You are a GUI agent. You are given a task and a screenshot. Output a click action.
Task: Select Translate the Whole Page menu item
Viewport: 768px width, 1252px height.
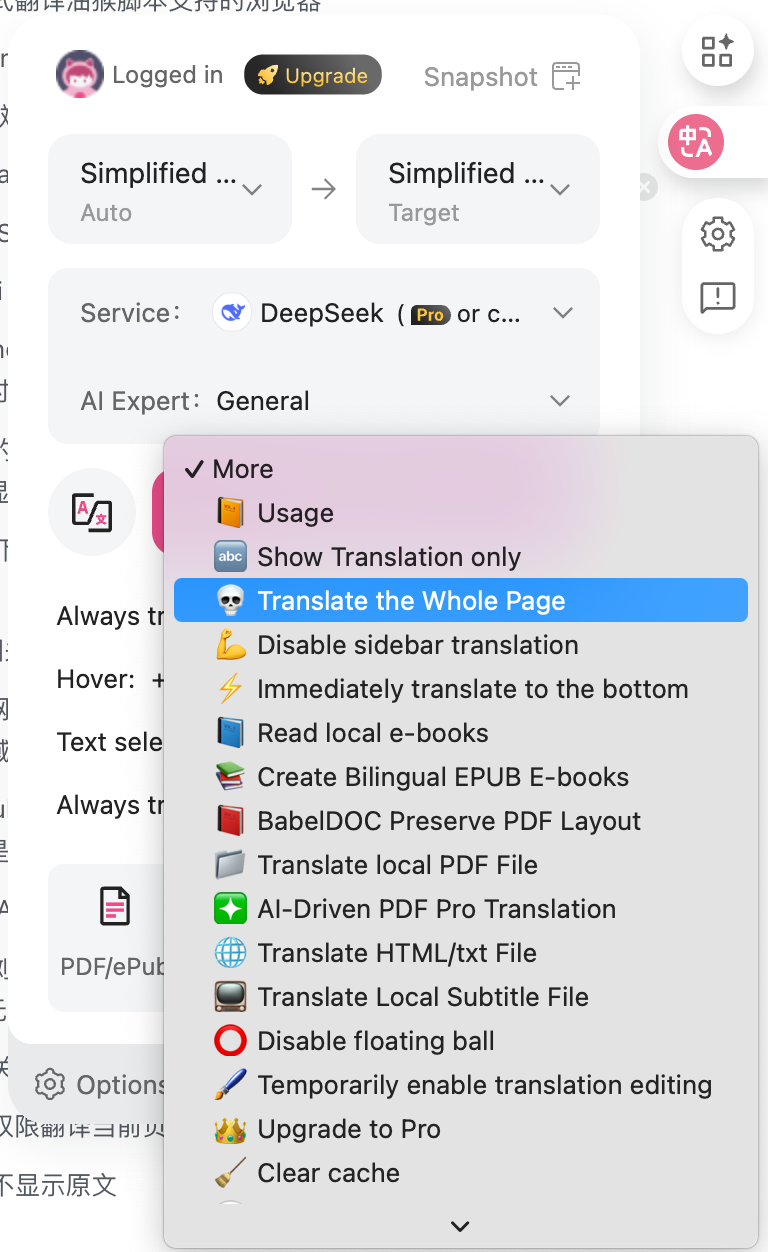(x=411, y=601)
